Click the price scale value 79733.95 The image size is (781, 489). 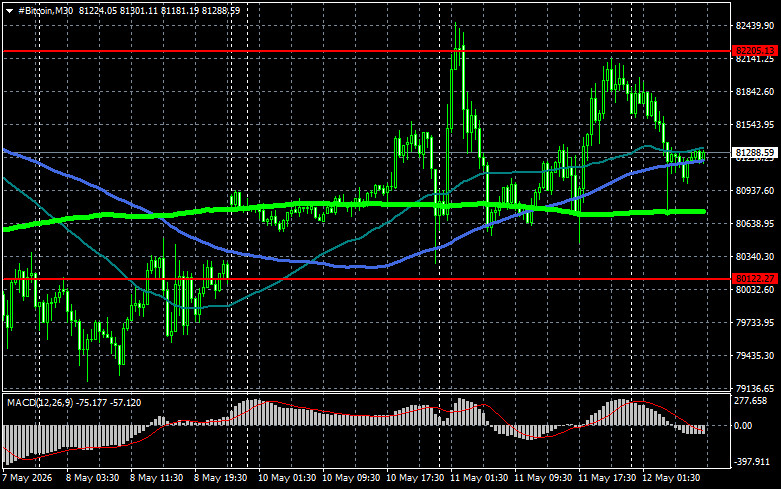[x=755, y=323]
